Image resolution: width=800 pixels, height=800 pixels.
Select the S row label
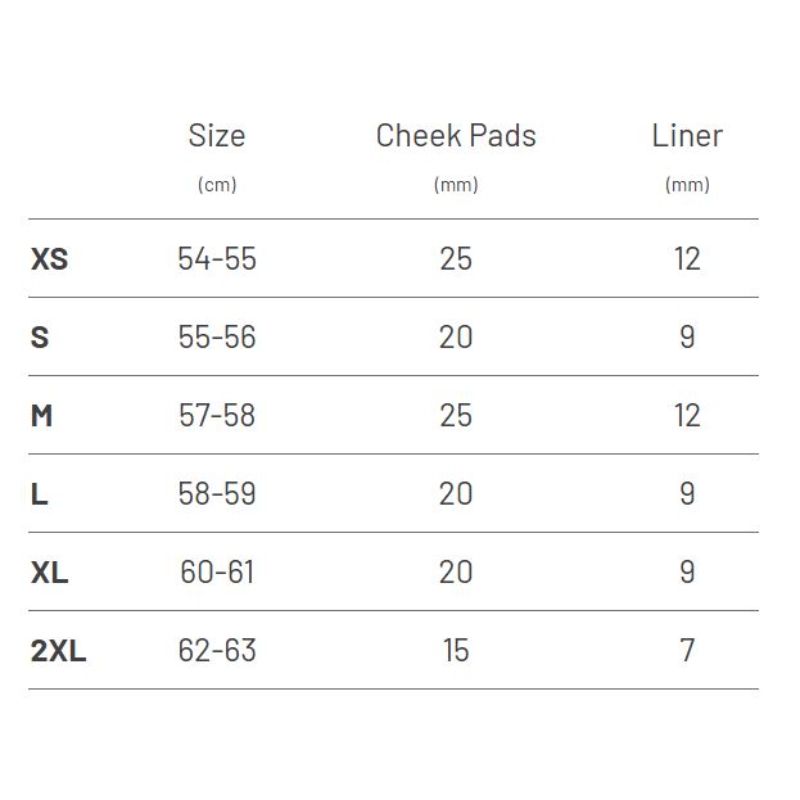click(x=40, y=337)
